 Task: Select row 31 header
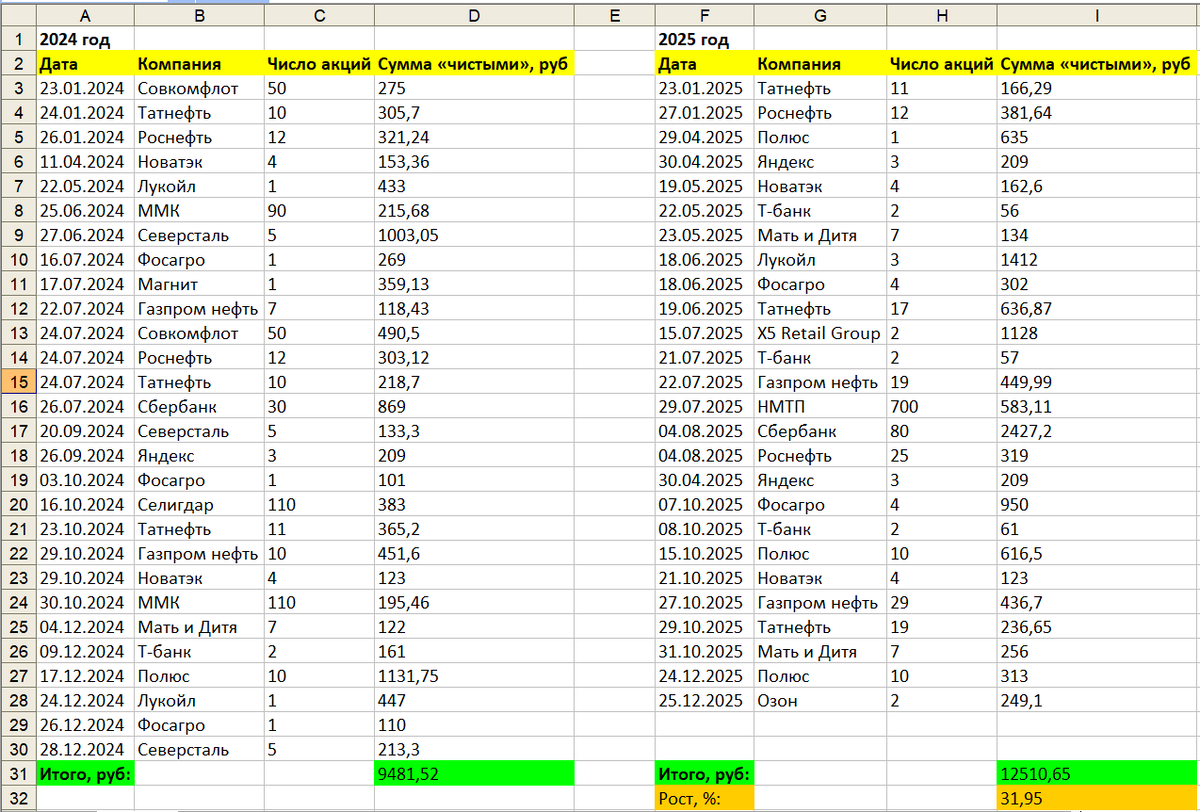pos(18,774)
